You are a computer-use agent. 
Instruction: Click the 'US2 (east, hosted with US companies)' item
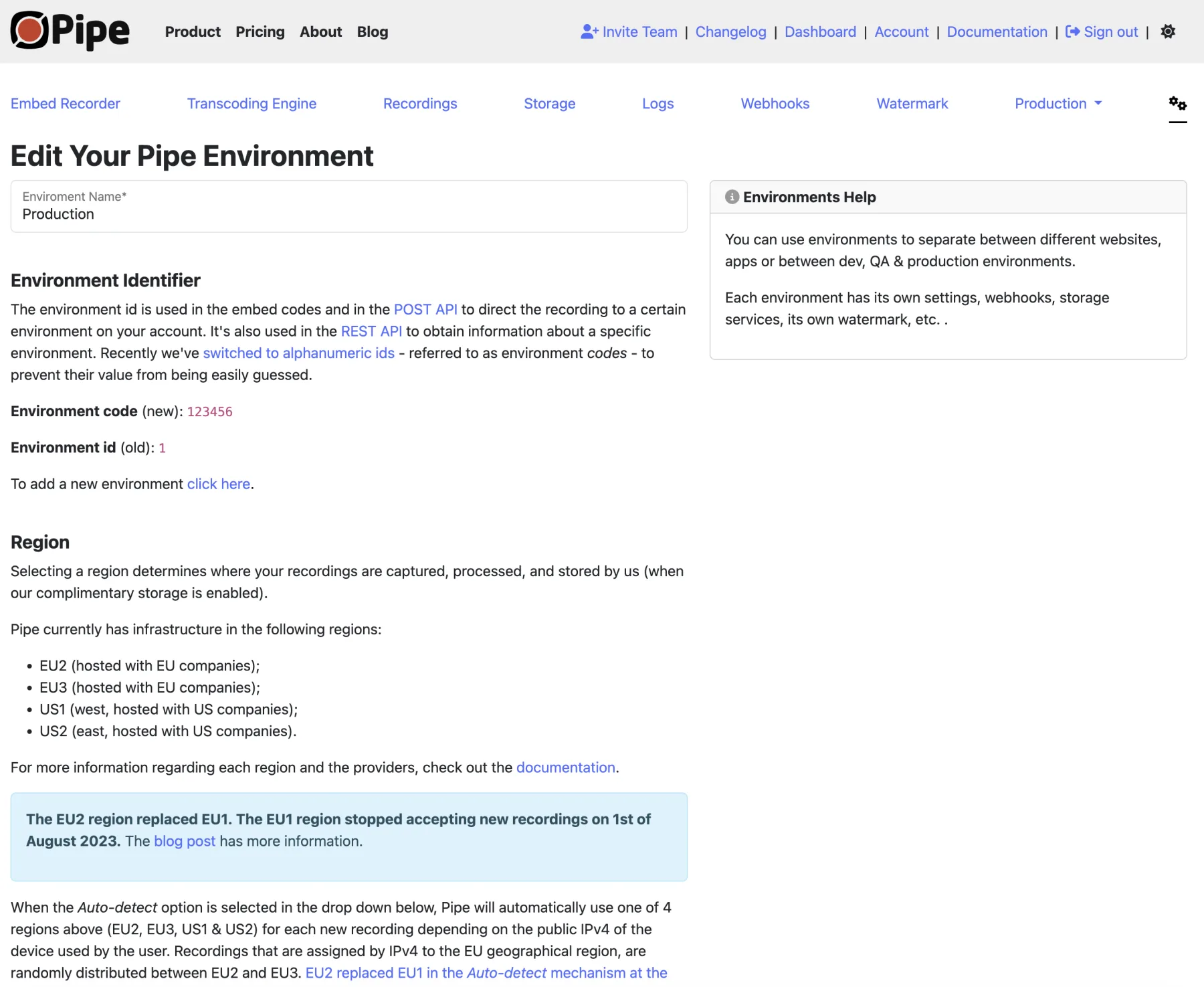(168, 731)
